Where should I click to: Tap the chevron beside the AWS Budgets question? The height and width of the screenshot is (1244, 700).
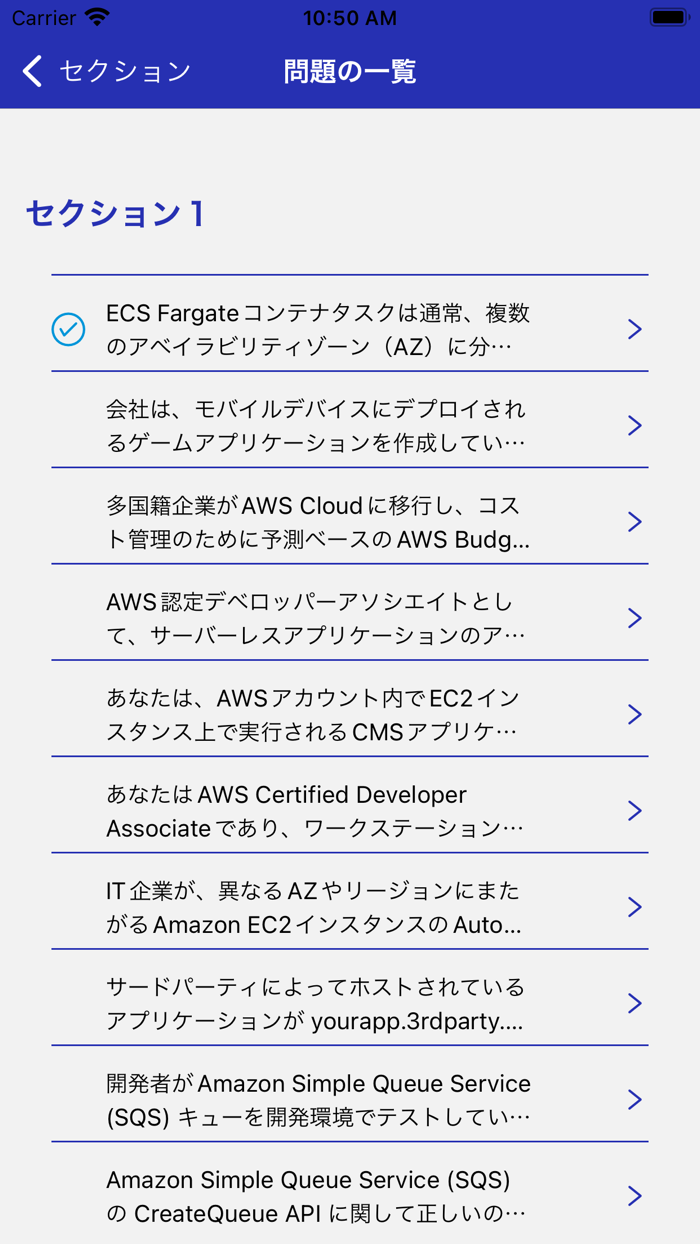(x=635, y=521)
